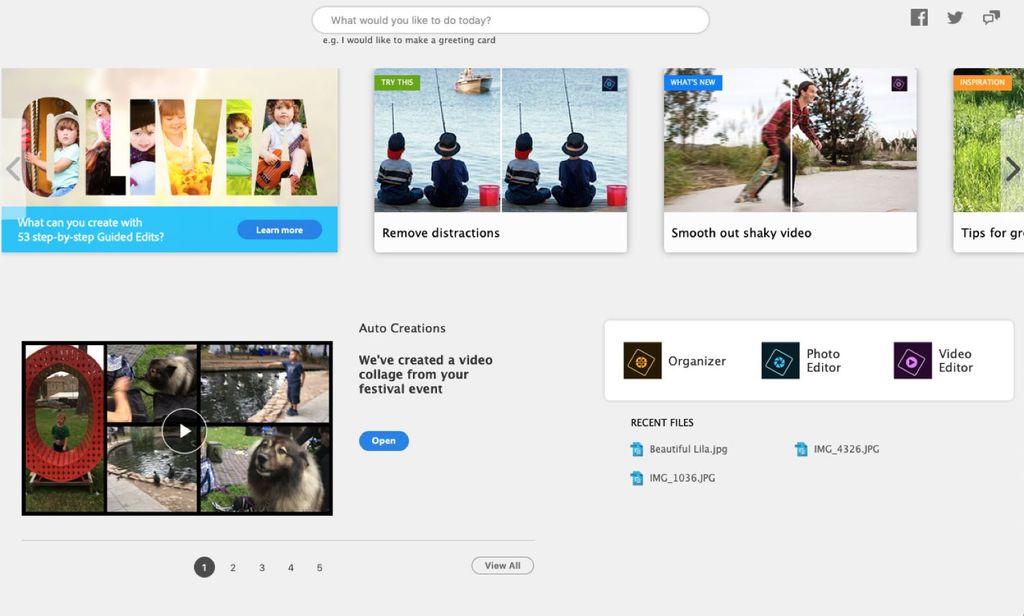Click Learn more about Guided Edits

pos(279,230)
